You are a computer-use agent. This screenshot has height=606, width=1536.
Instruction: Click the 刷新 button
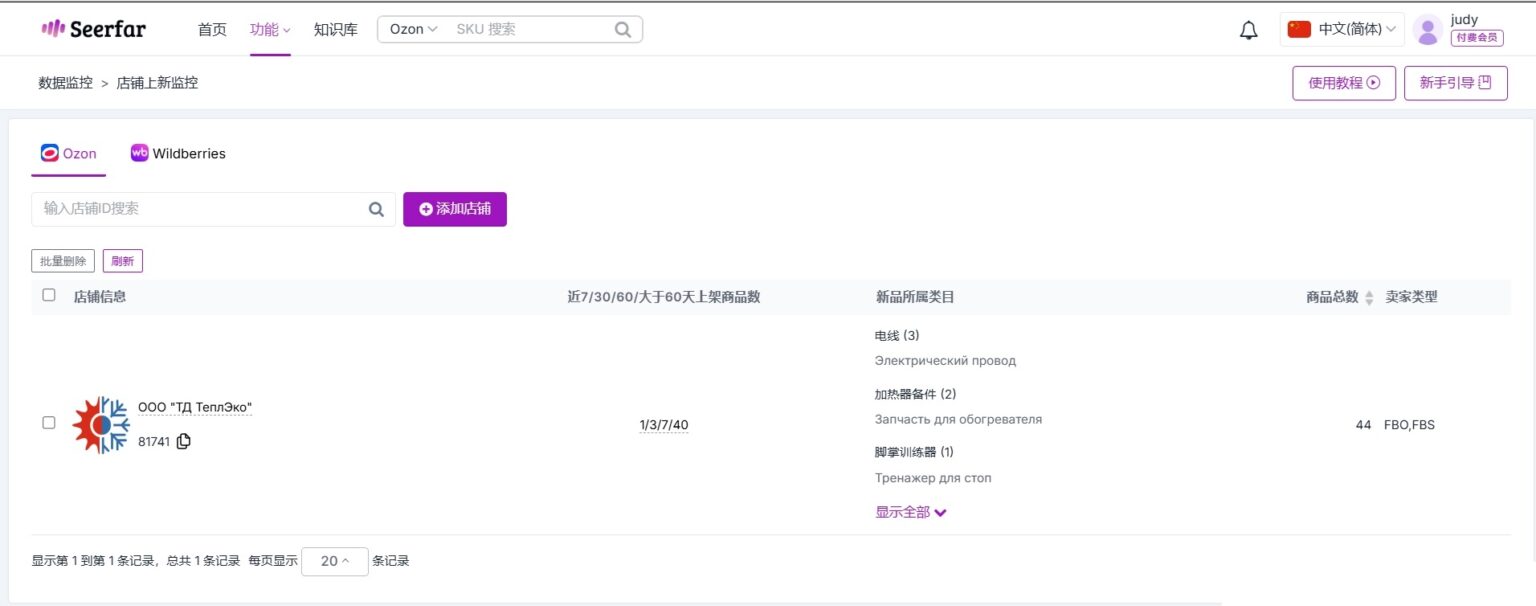tap(122, 260)
